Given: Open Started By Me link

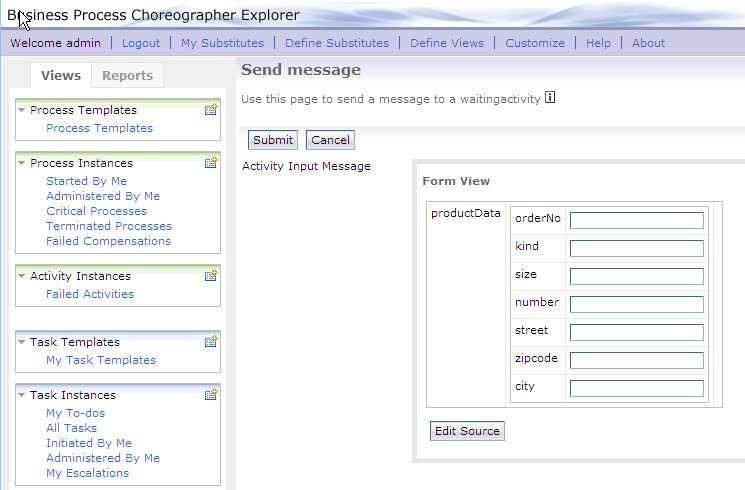Looking at the screenshot, I should [86, 181].
